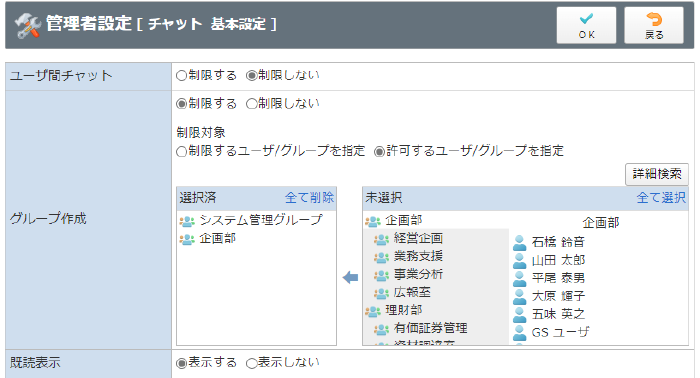Select user 五味 英之
The height and width of the screenshot is (378, 700).
click(558, 314)
